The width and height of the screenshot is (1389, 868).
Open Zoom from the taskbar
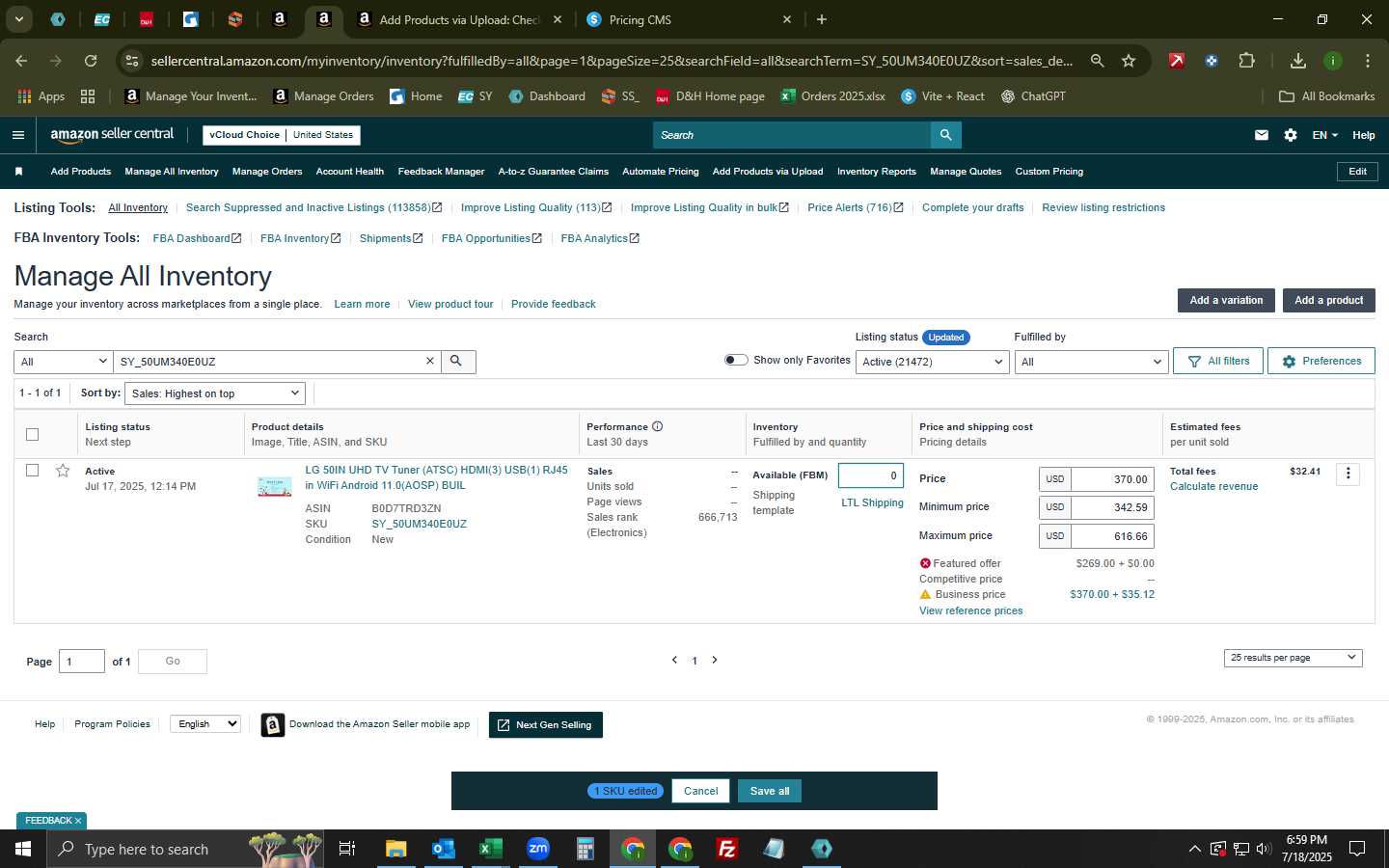coord(538,849)
